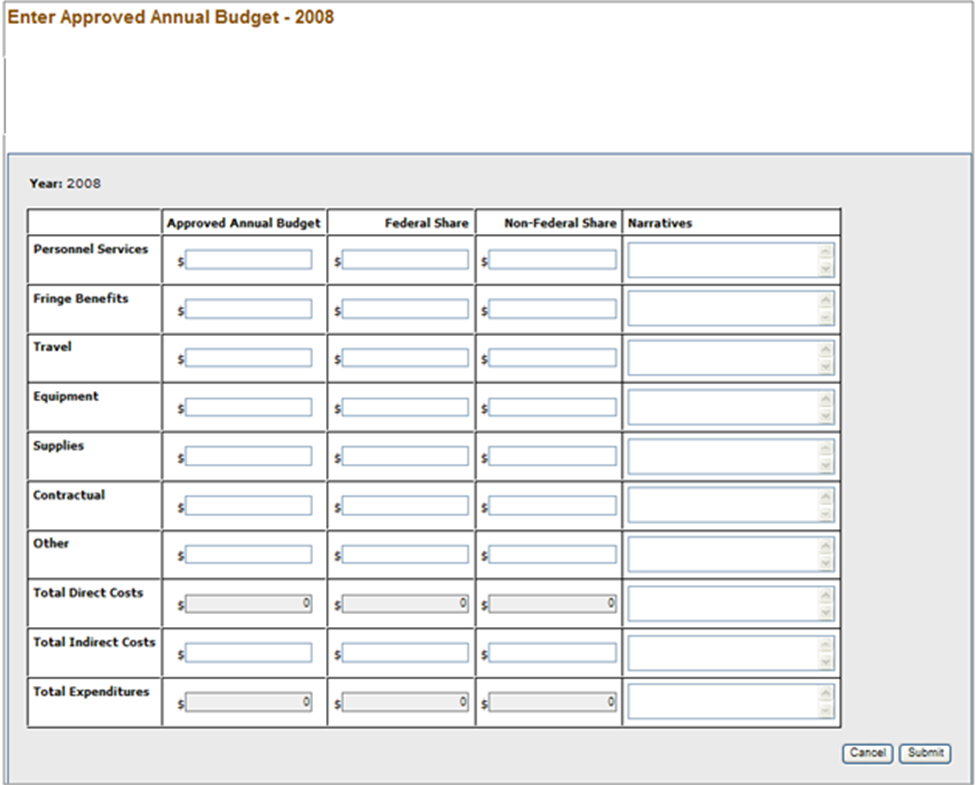This screenshot has height=785, width=976.
Task: Select Contractual Non-Federal Share field
Action: click(552, 506)
